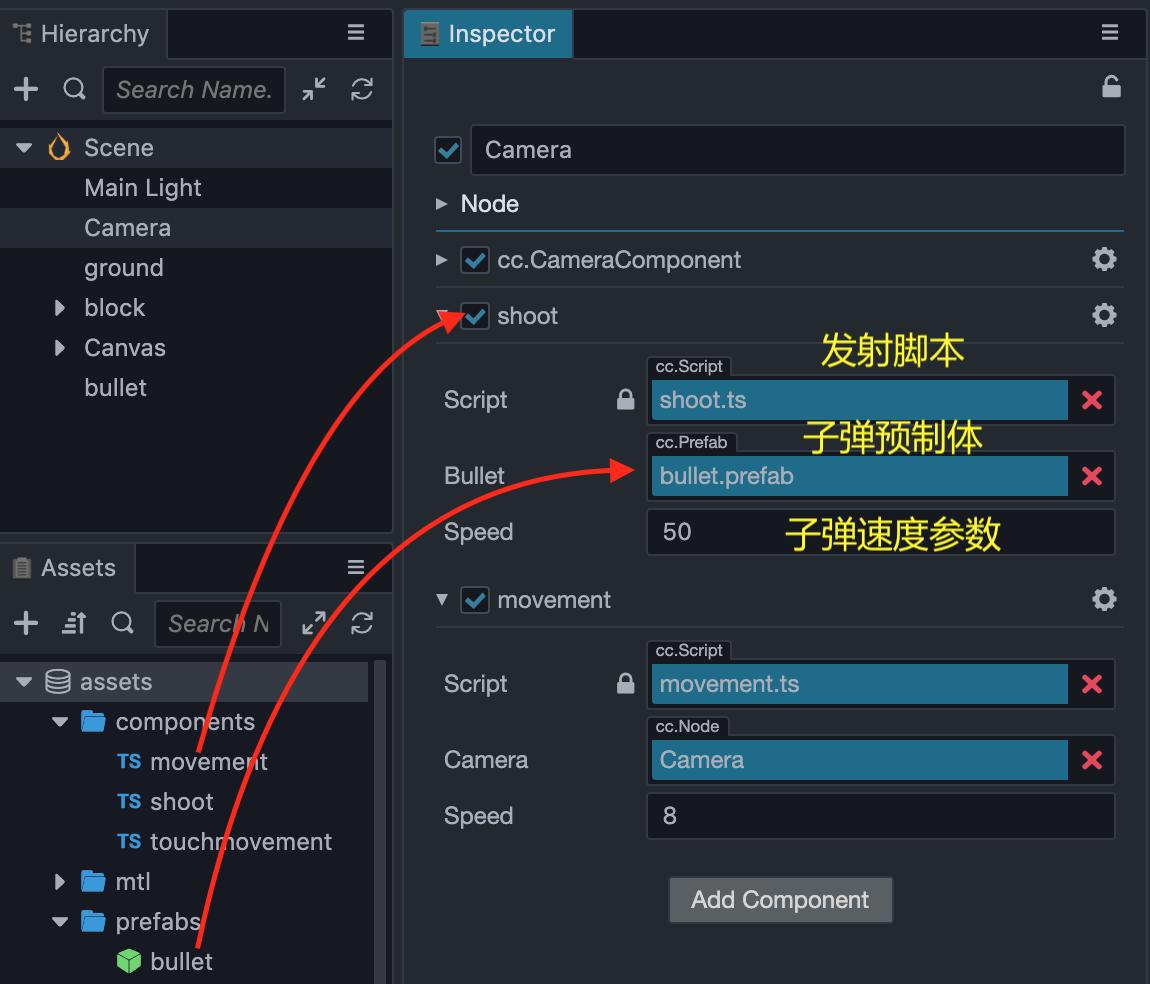
Task: Open the Inspector hamburger menu
Action: [1110, 32]
